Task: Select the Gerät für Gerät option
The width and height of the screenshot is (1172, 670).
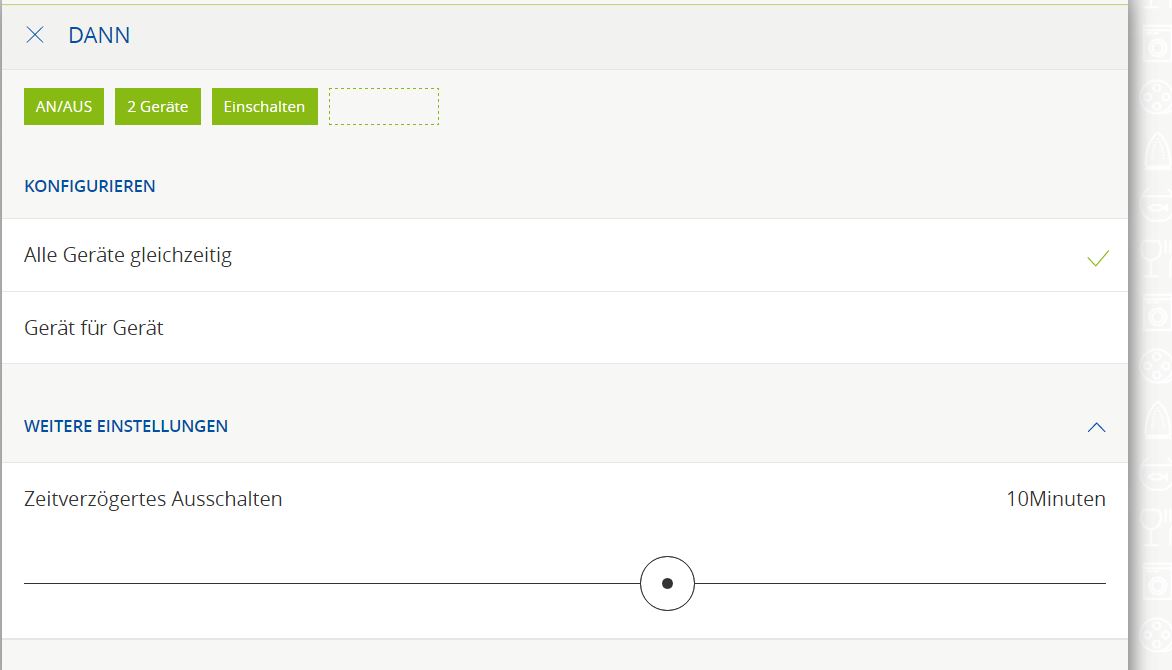Action: [x=94, y=328]
